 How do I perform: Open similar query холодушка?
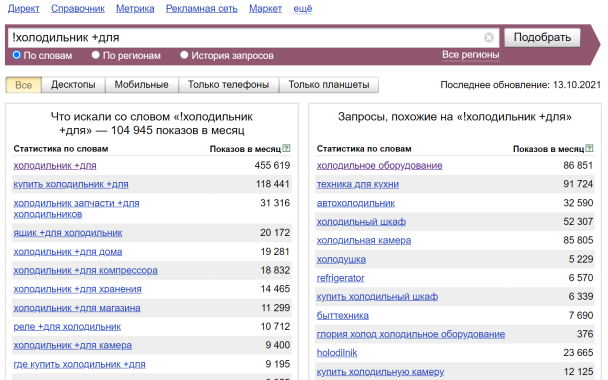(x=341, y=259)
